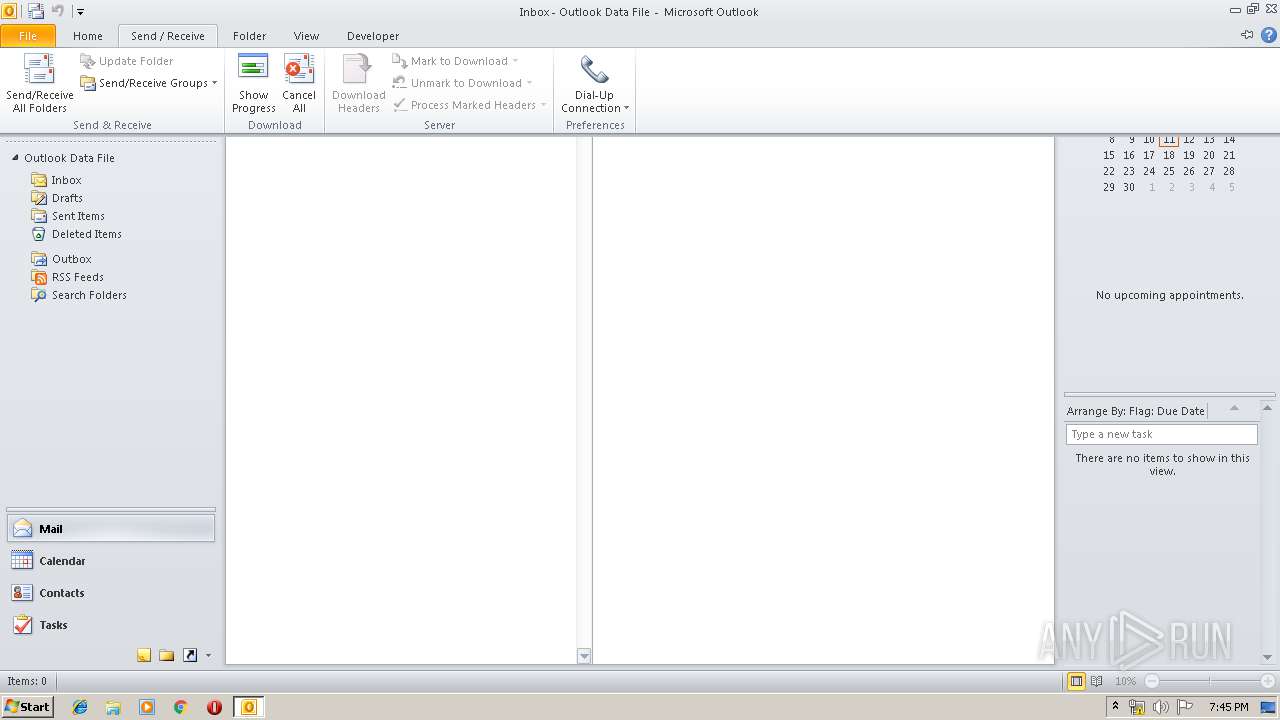Click the 10% zoom level
Viewport: 1280px width, 720px height.
point(1125,681)
